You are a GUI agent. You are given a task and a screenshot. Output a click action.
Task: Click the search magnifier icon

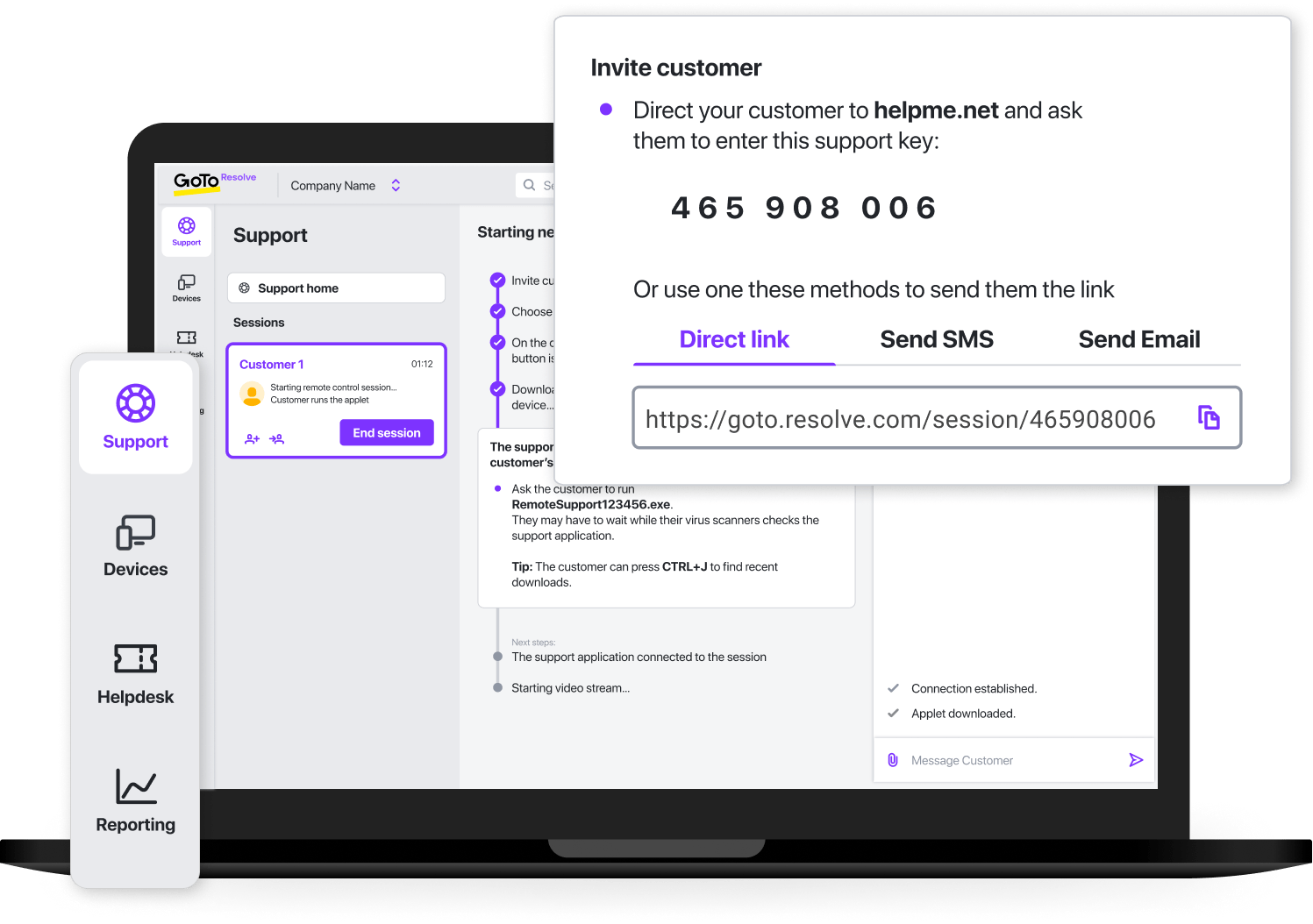click(x=529, y=185)
